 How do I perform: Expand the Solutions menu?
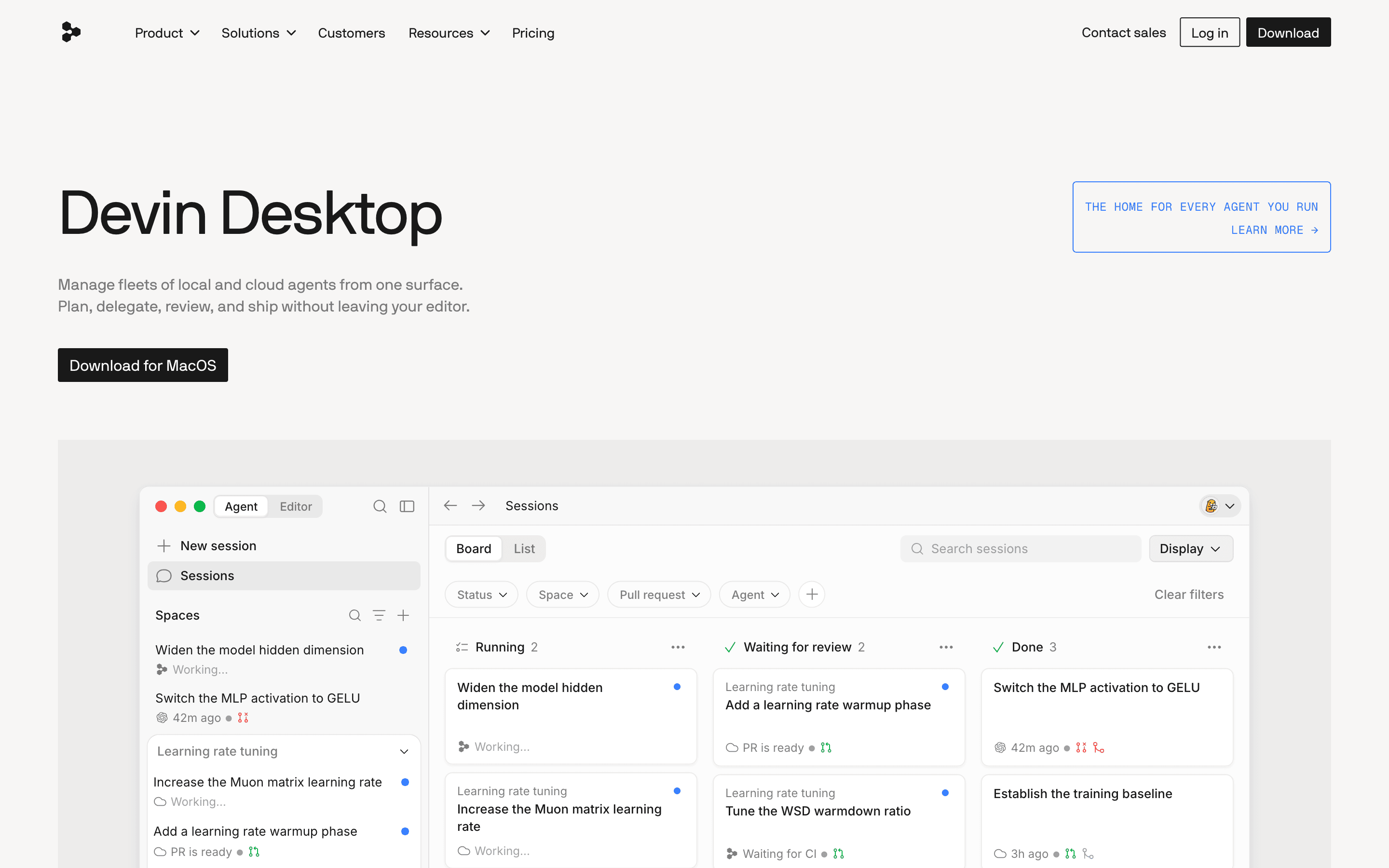click(259, 33)
